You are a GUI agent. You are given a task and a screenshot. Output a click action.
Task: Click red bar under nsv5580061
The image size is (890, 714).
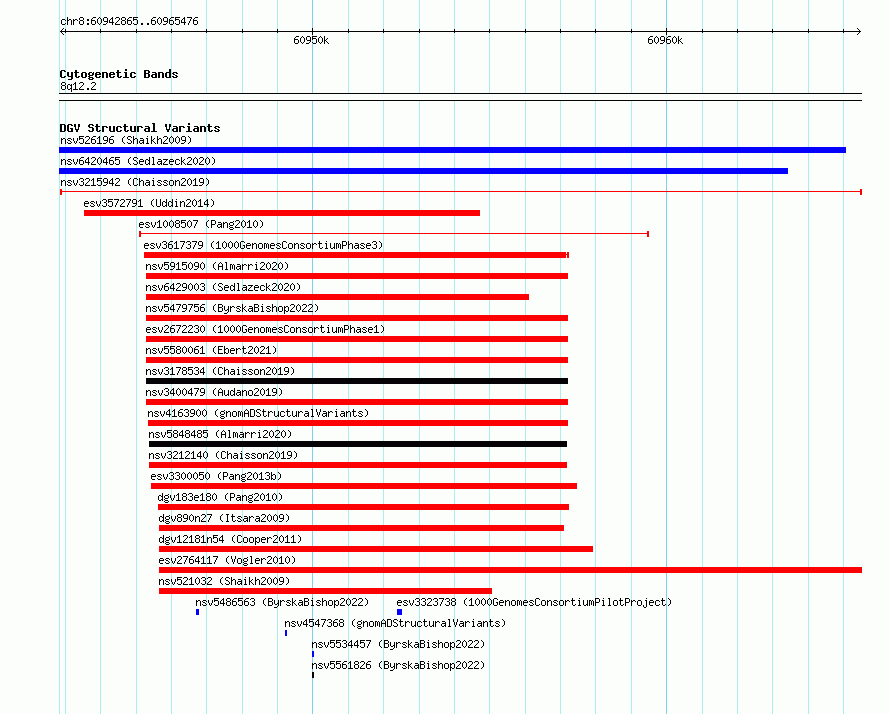(357, 360)
